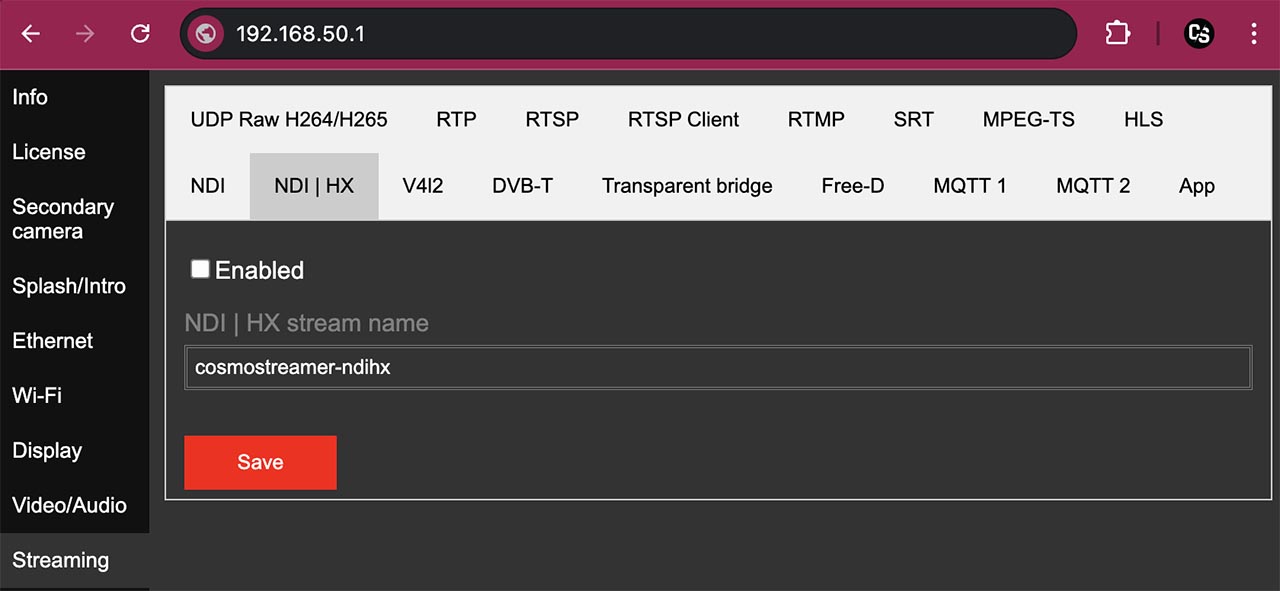Go to Video/Audio in the sidebar

[x=70, y=505]
